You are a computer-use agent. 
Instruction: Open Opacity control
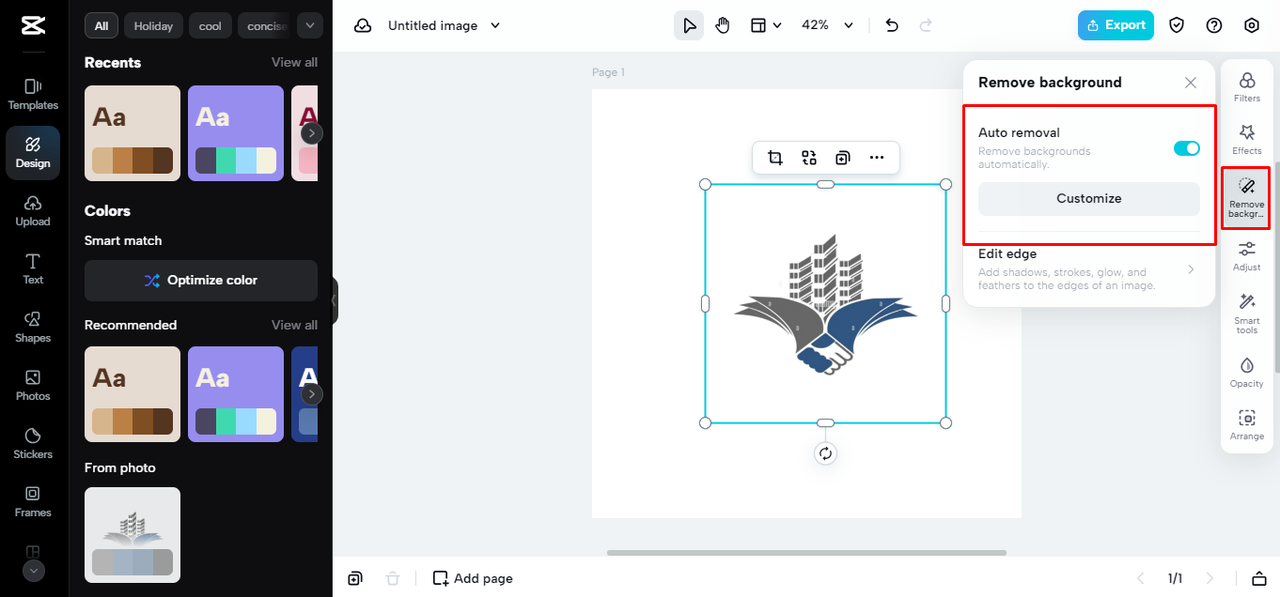pos(1247,372)
